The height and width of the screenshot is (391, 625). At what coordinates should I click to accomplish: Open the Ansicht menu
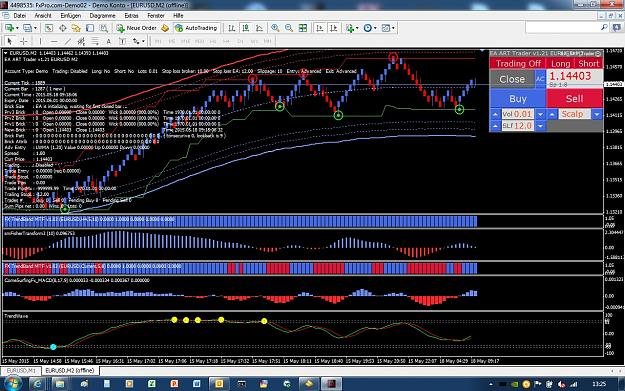[43, 16]
